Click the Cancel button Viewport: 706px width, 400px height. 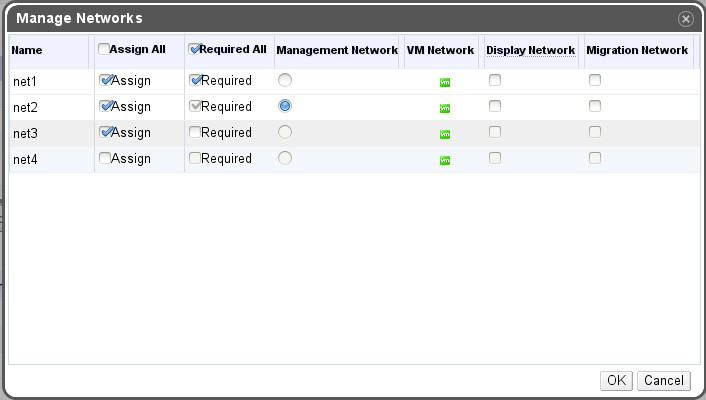663,380
